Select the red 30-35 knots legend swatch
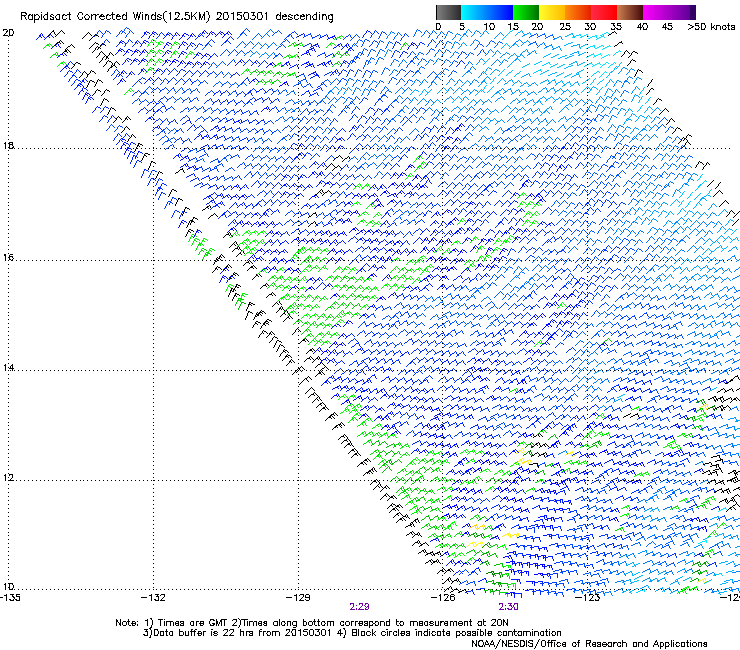The width and height of the screenshot is (740, 650). pyautogui.click(x=604, y=12)
